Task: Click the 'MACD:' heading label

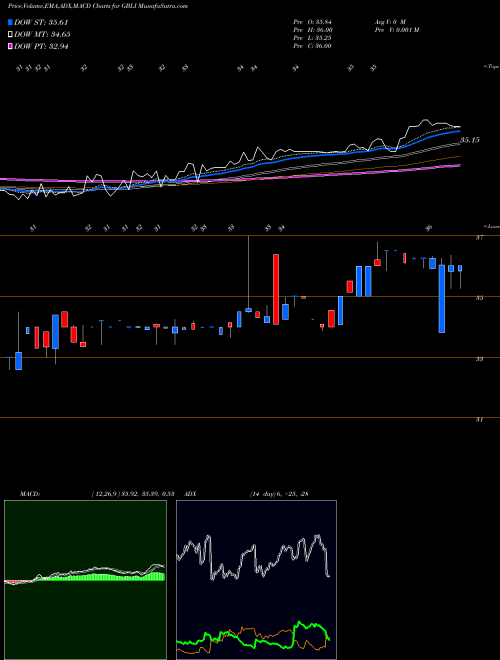Action: point(30,494)
